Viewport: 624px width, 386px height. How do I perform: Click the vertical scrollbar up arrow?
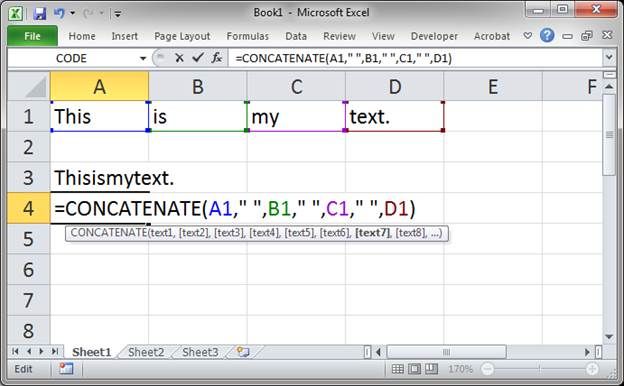click(x=609, y=86)
